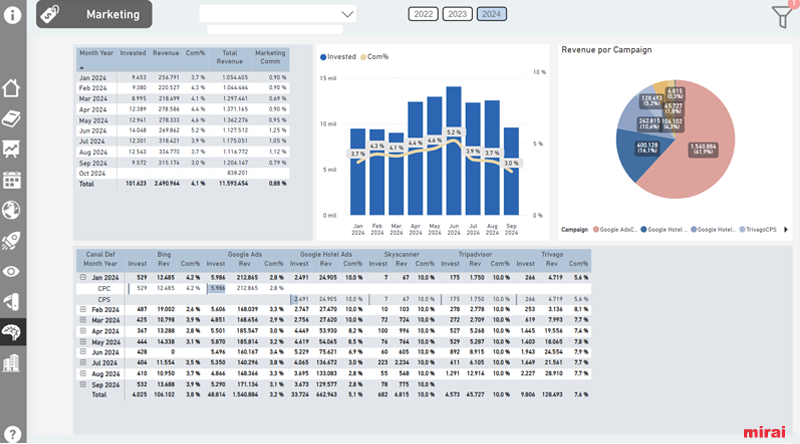Click the Com% header in the top table
This screenshot has width=800, height=444.
tap(195, 53)
